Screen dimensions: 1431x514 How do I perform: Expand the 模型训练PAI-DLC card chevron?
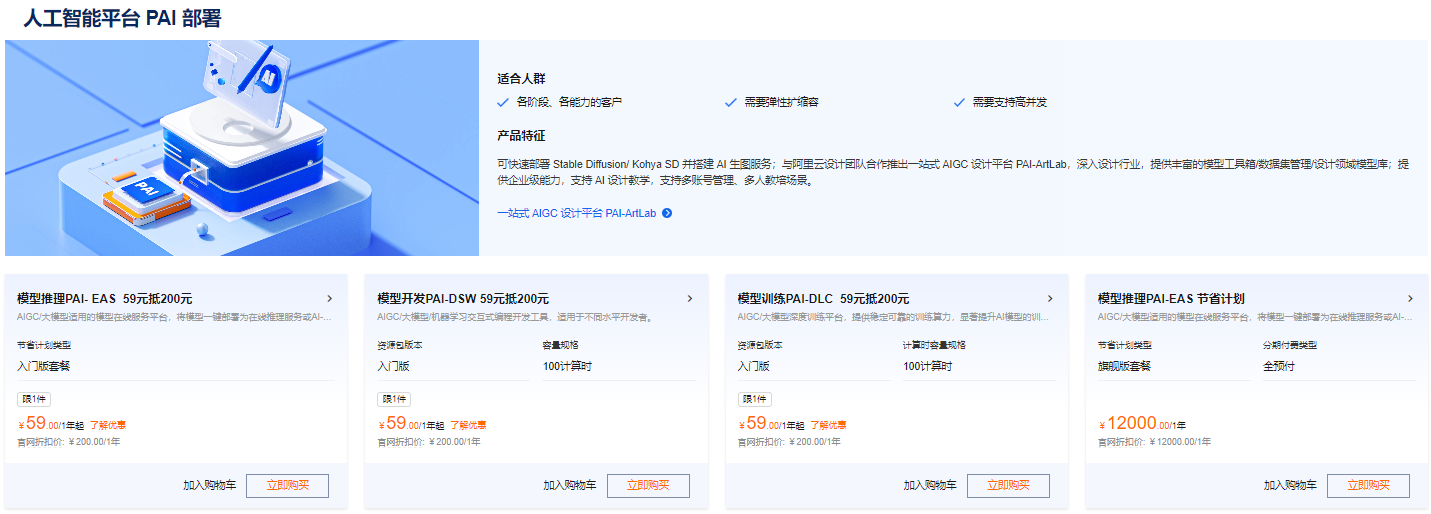pyautogui.click(x=1050, y=298)
